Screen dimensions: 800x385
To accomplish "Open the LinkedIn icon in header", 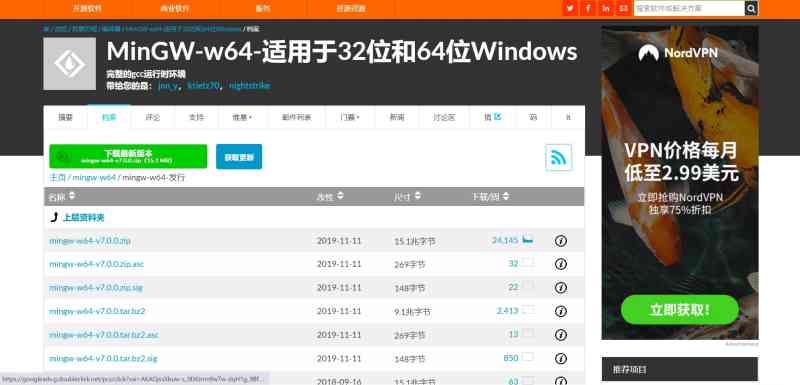I will click(x=606, y=8).
